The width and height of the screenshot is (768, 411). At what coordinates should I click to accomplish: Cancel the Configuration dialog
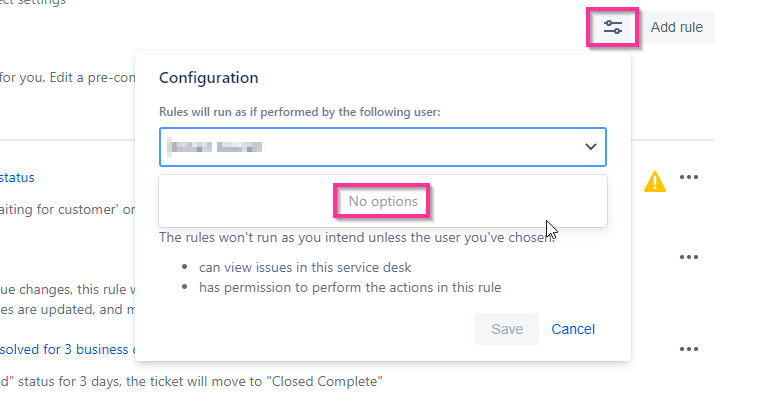[573, 329]
